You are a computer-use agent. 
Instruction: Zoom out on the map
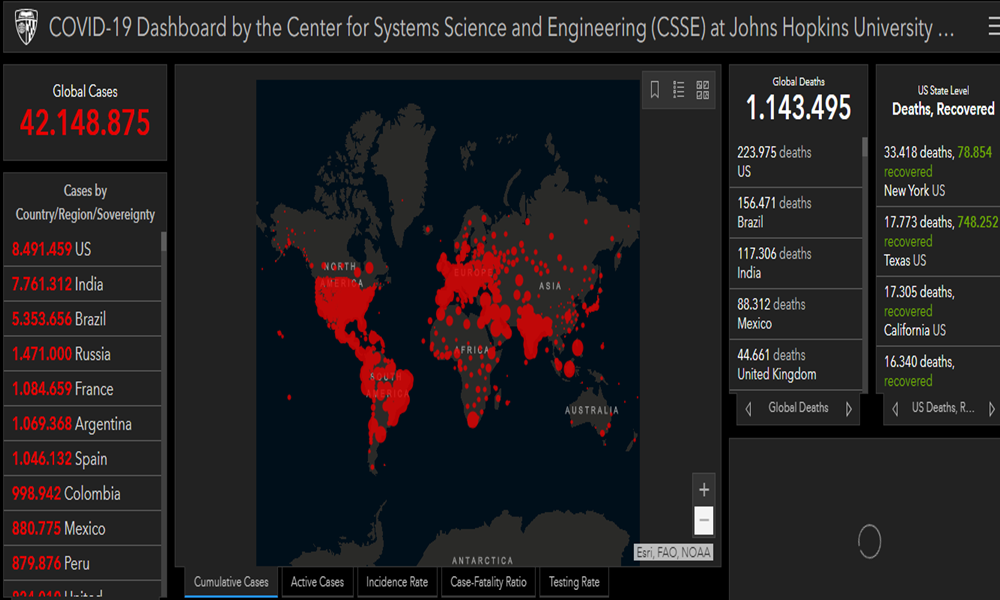tap(704, 520)
